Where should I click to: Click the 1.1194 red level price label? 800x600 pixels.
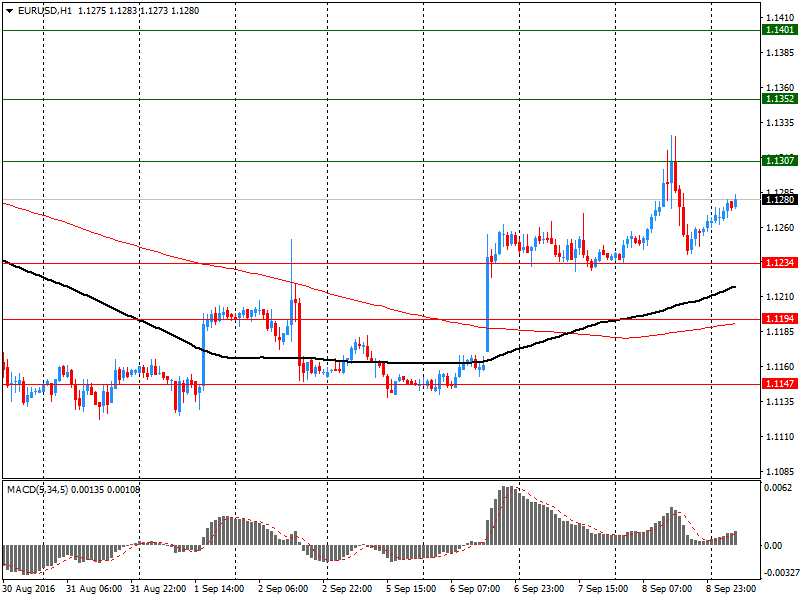click(779, 319)
